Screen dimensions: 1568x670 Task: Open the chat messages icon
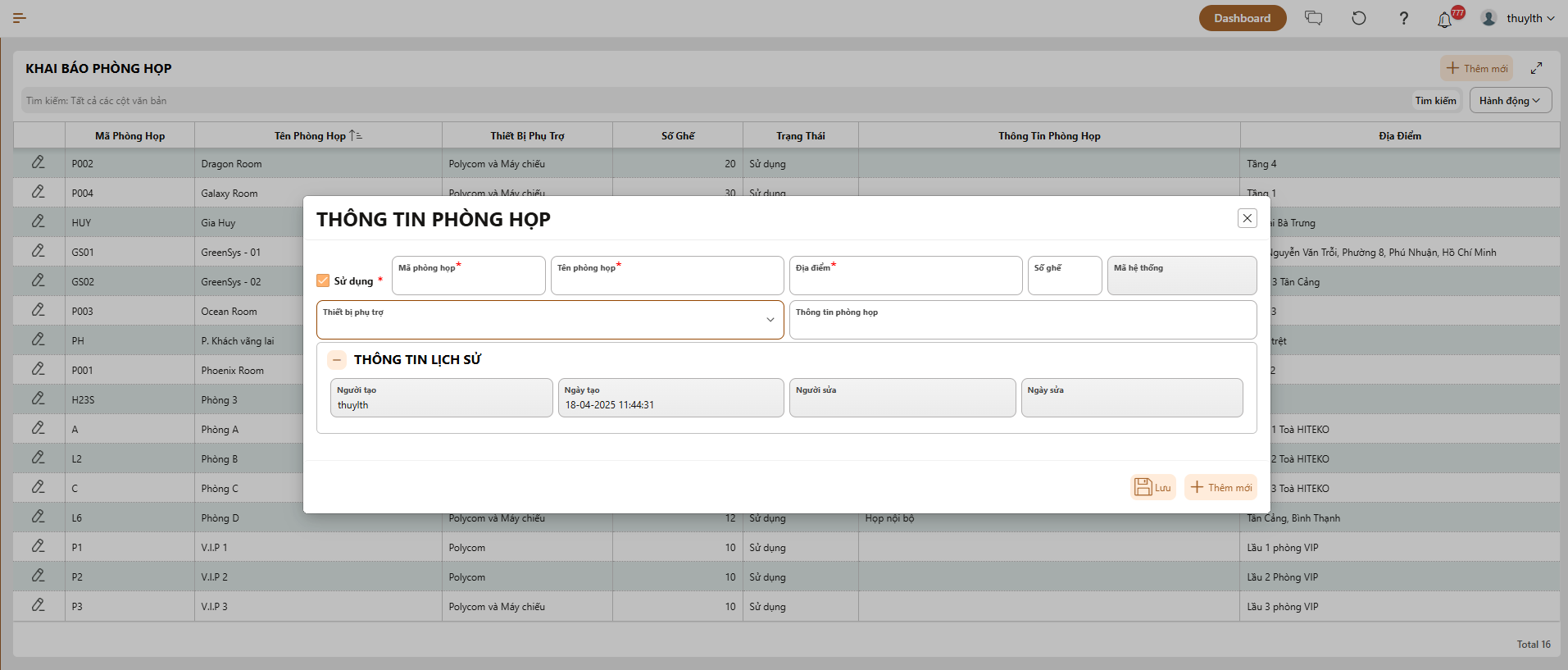pyautogui.click(x=1314, y=18)
